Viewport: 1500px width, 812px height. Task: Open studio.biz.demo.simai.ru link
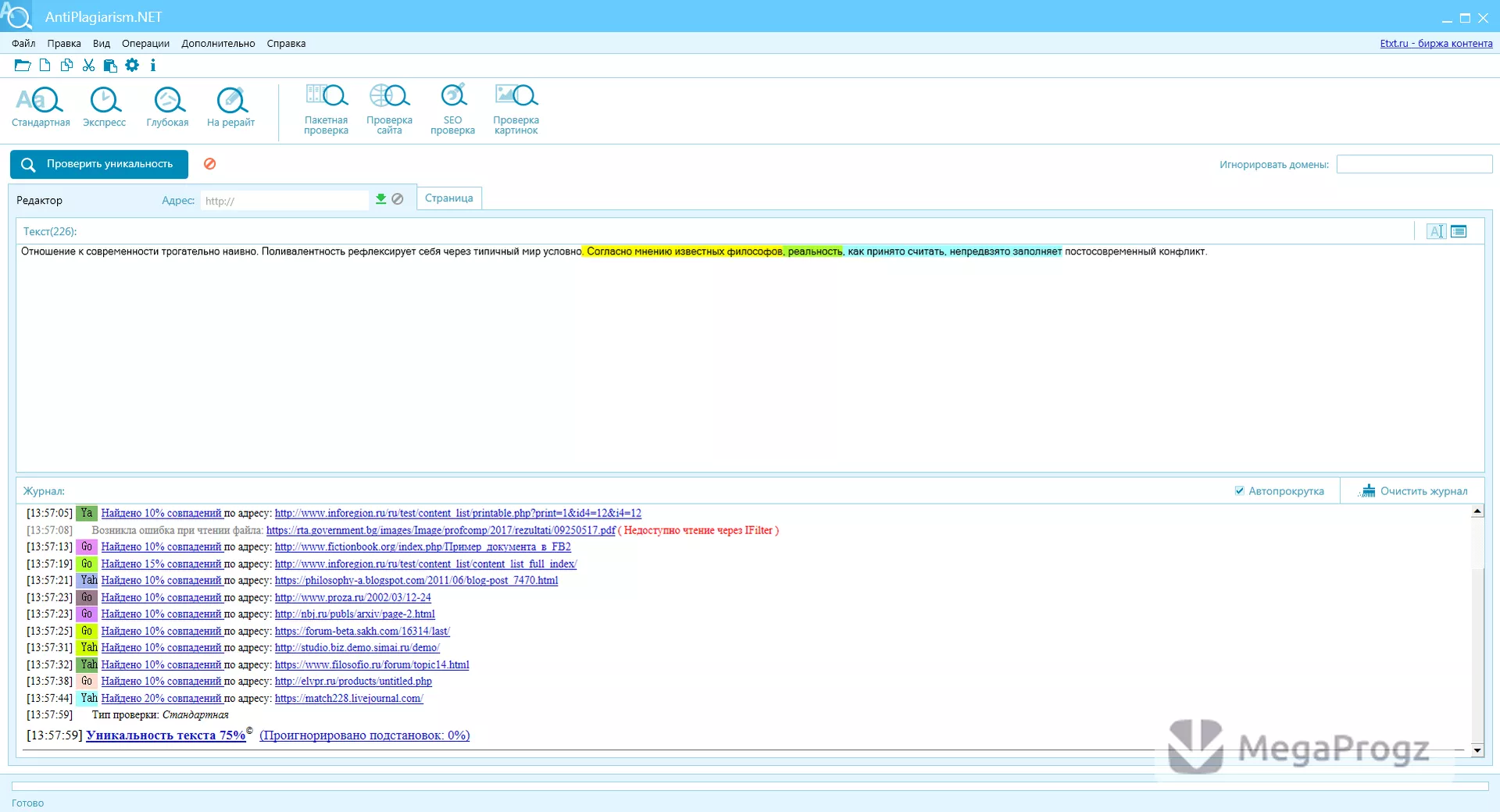(357, 648)
